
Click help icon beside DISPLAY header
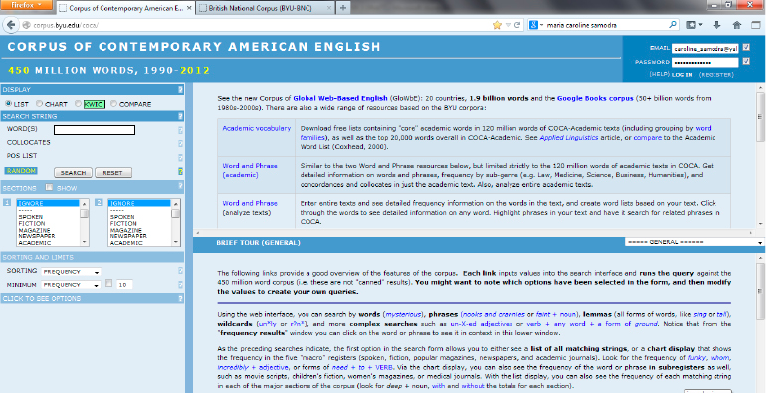click(180, 89)
